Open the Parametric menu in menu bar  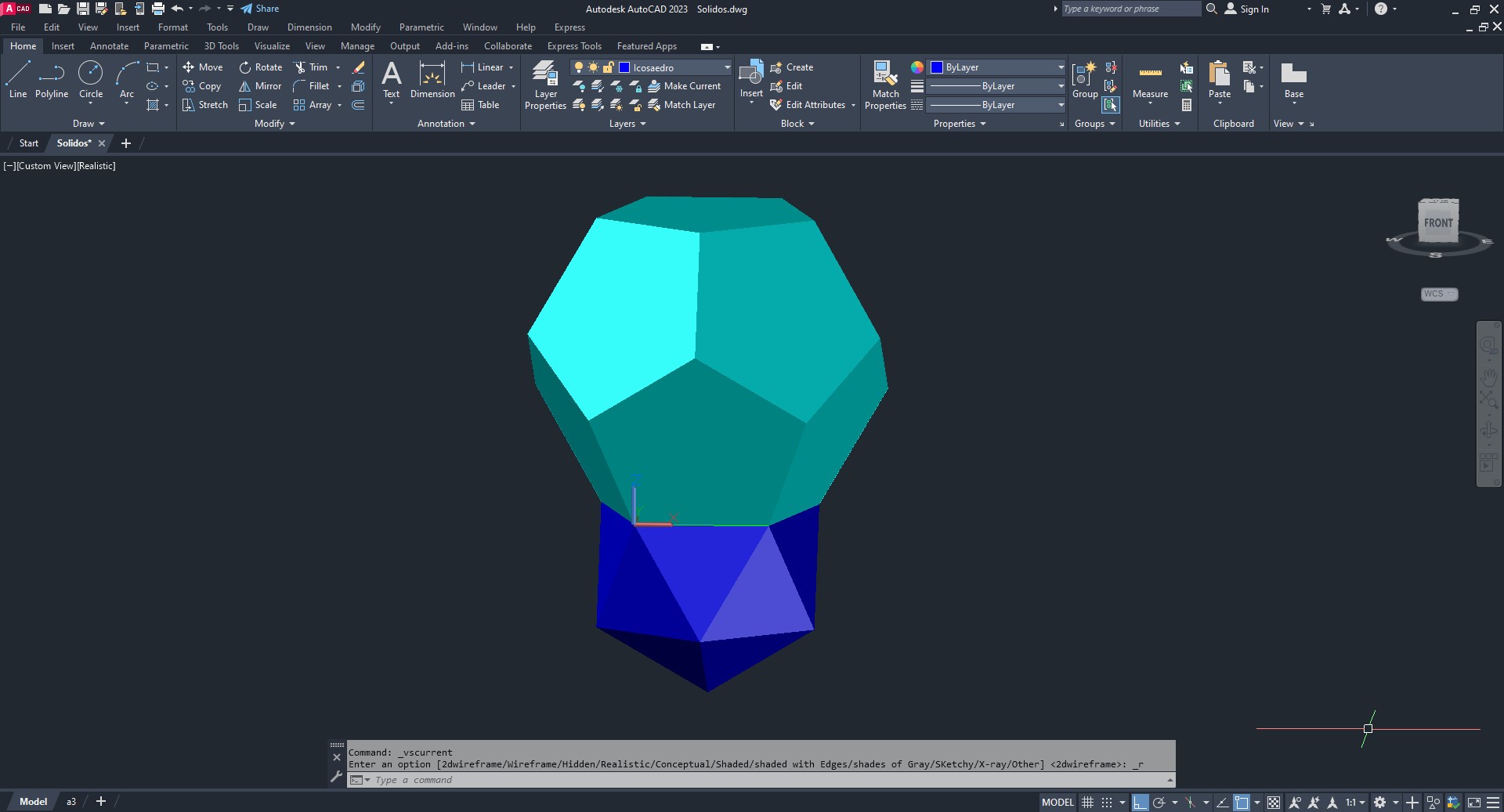[x=421, y=27]
